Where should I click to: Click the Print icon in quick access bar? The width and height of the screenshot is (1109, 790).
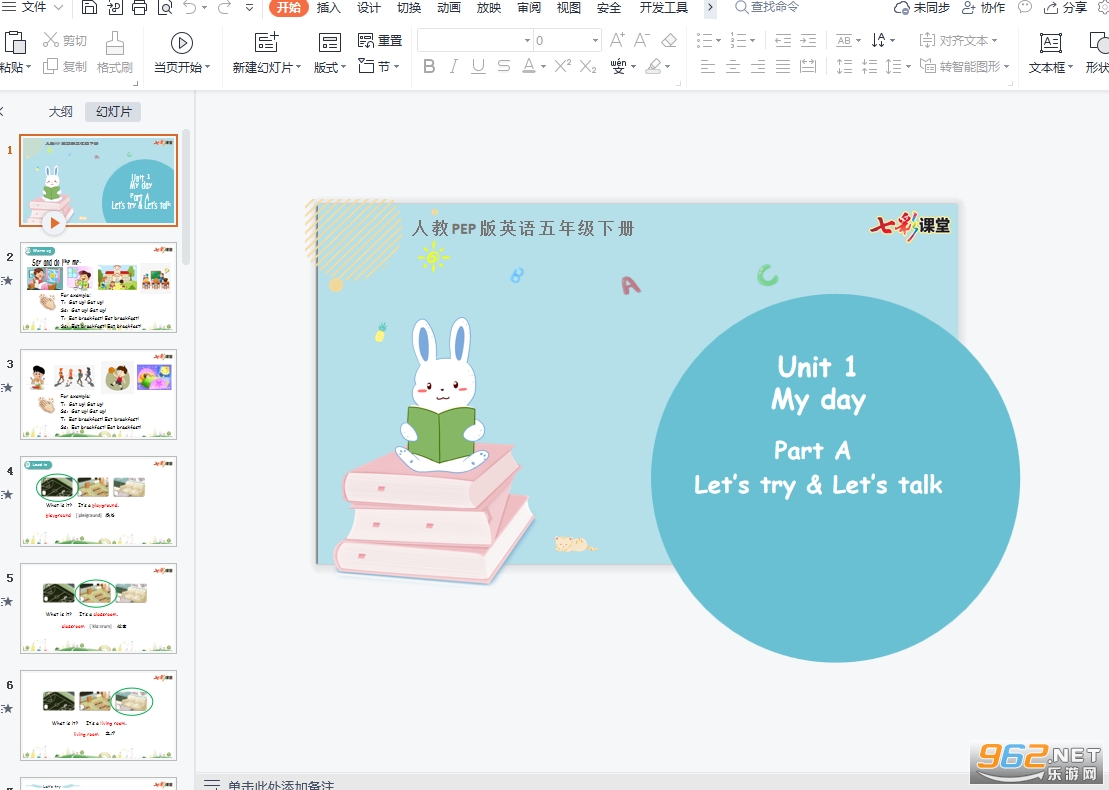139,8
